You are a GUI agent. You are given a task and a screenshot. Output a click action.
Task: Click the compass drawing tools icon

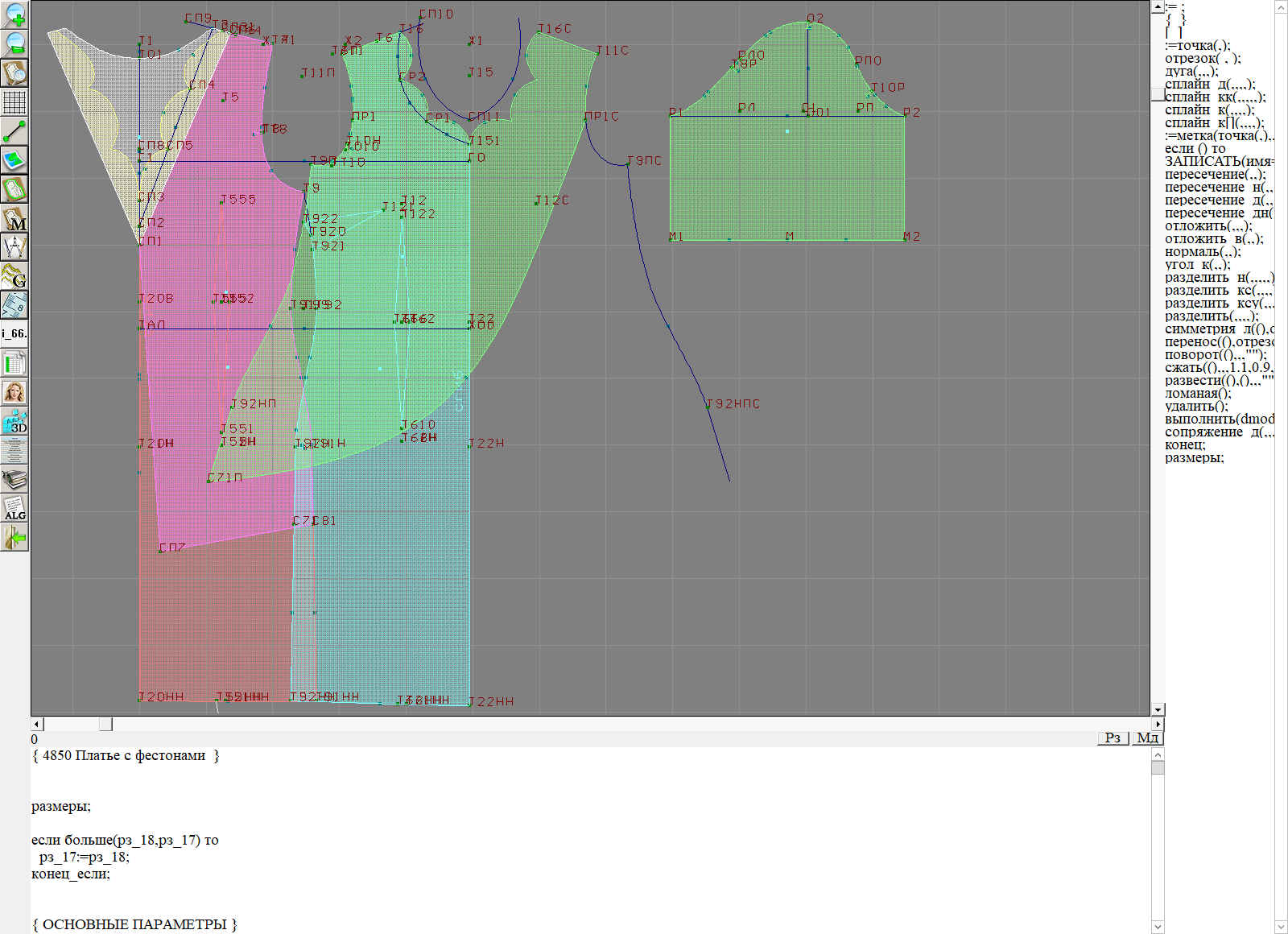14,247
